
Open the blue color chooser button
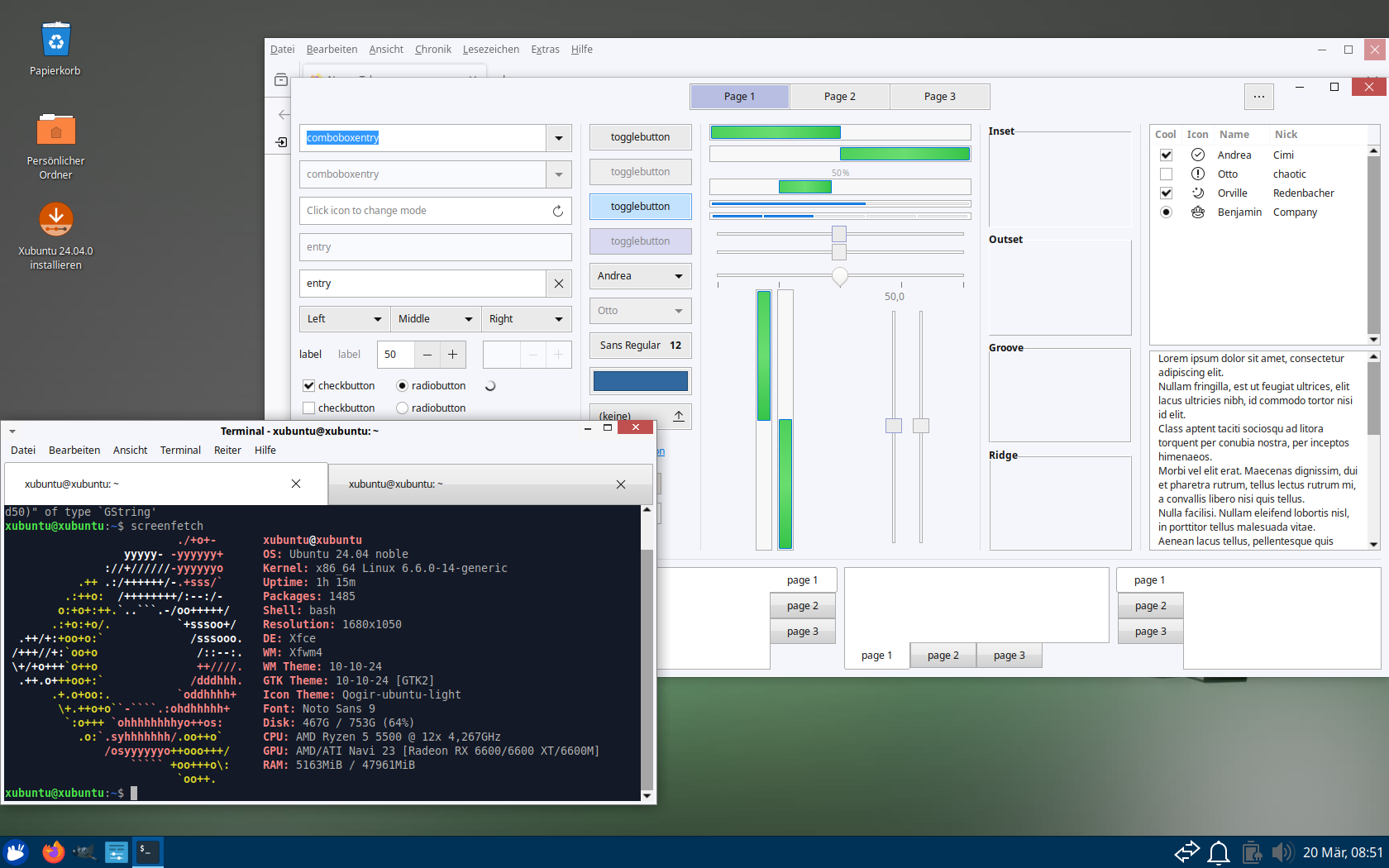[x=640, y=381]
